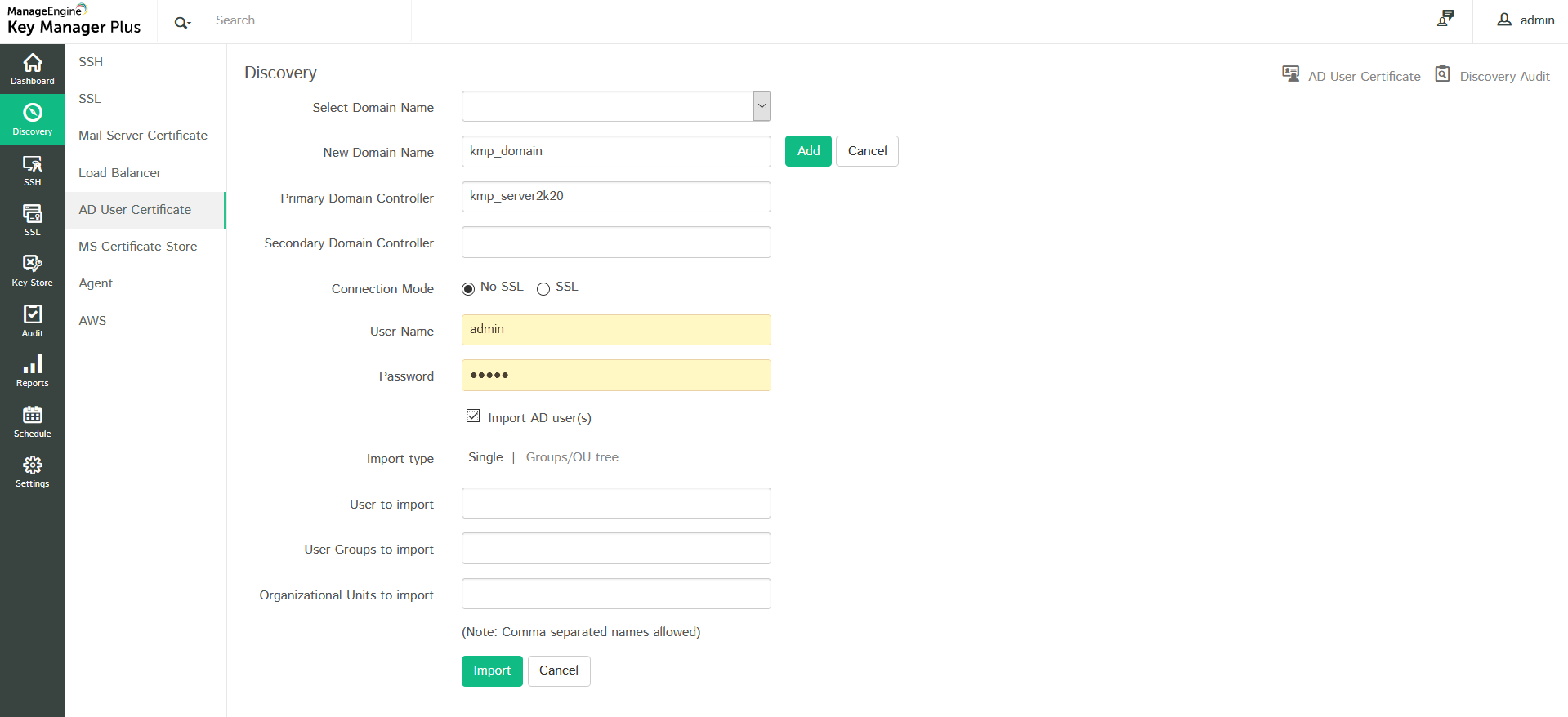Viewport: 1568px width, 717px height.
Task: Click the green Import button
Action: click(x=492, y=671)
